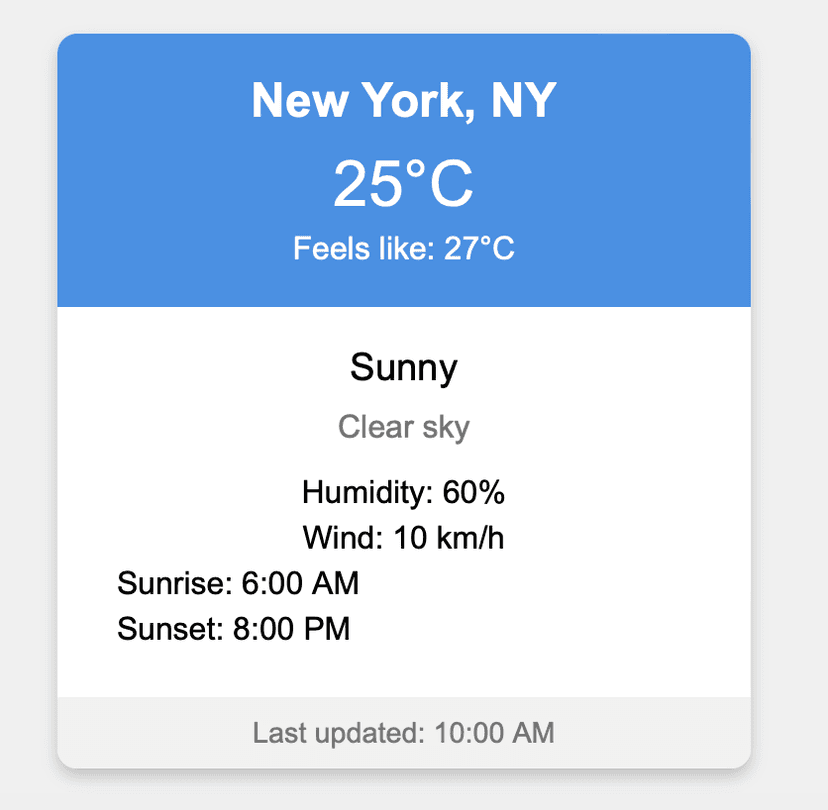
Task: Click the word Humidity
Action: click(x=366, y=493)
